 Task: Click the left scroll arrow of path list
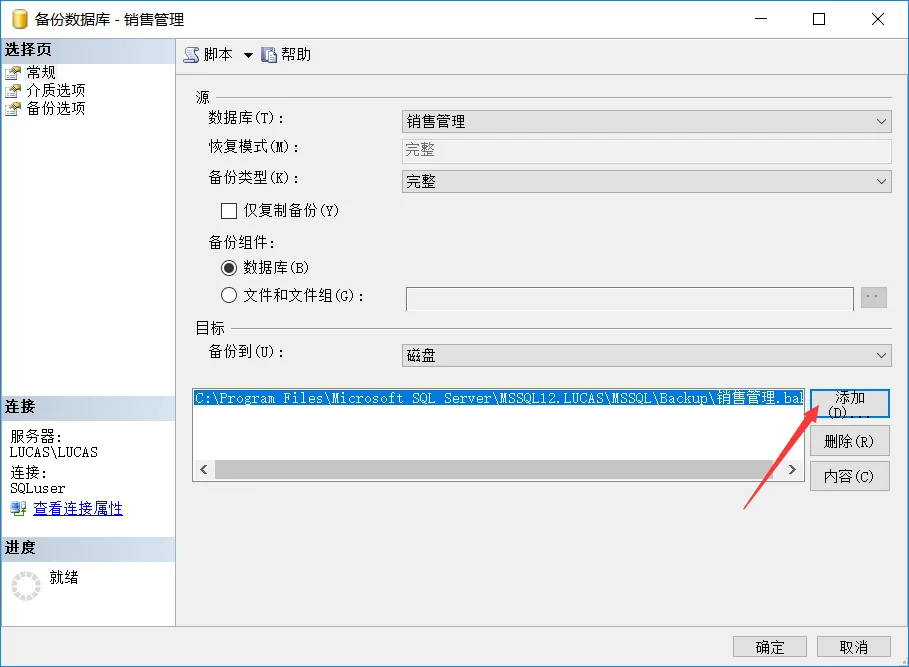[x=204, y=469]
